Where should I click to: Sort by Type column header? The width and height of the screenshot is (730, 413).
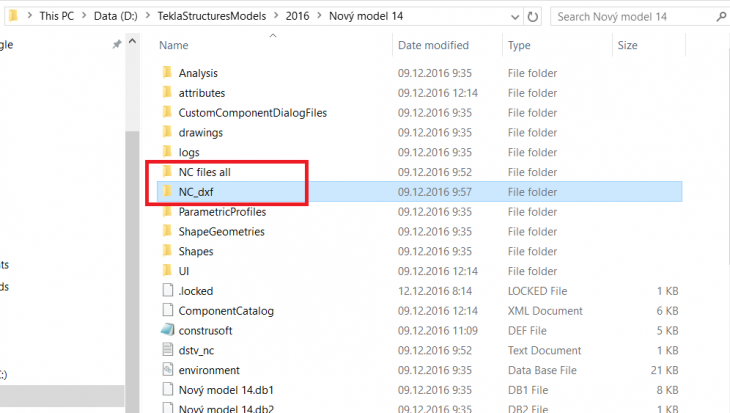pyautogui.click(x=519, y=45)
